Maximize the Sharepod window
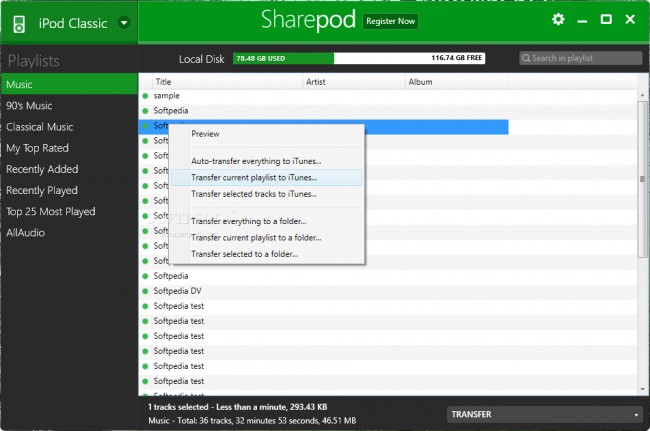The height and width of the screenshot is (431, 650). pyautogui.click(x=606, y=20)
